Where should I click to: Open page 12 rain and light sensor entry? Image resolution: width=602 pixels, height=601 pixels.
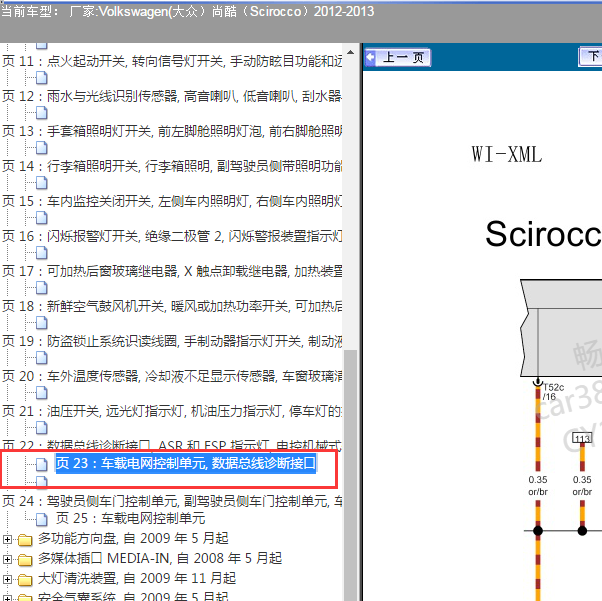(172, 96)
